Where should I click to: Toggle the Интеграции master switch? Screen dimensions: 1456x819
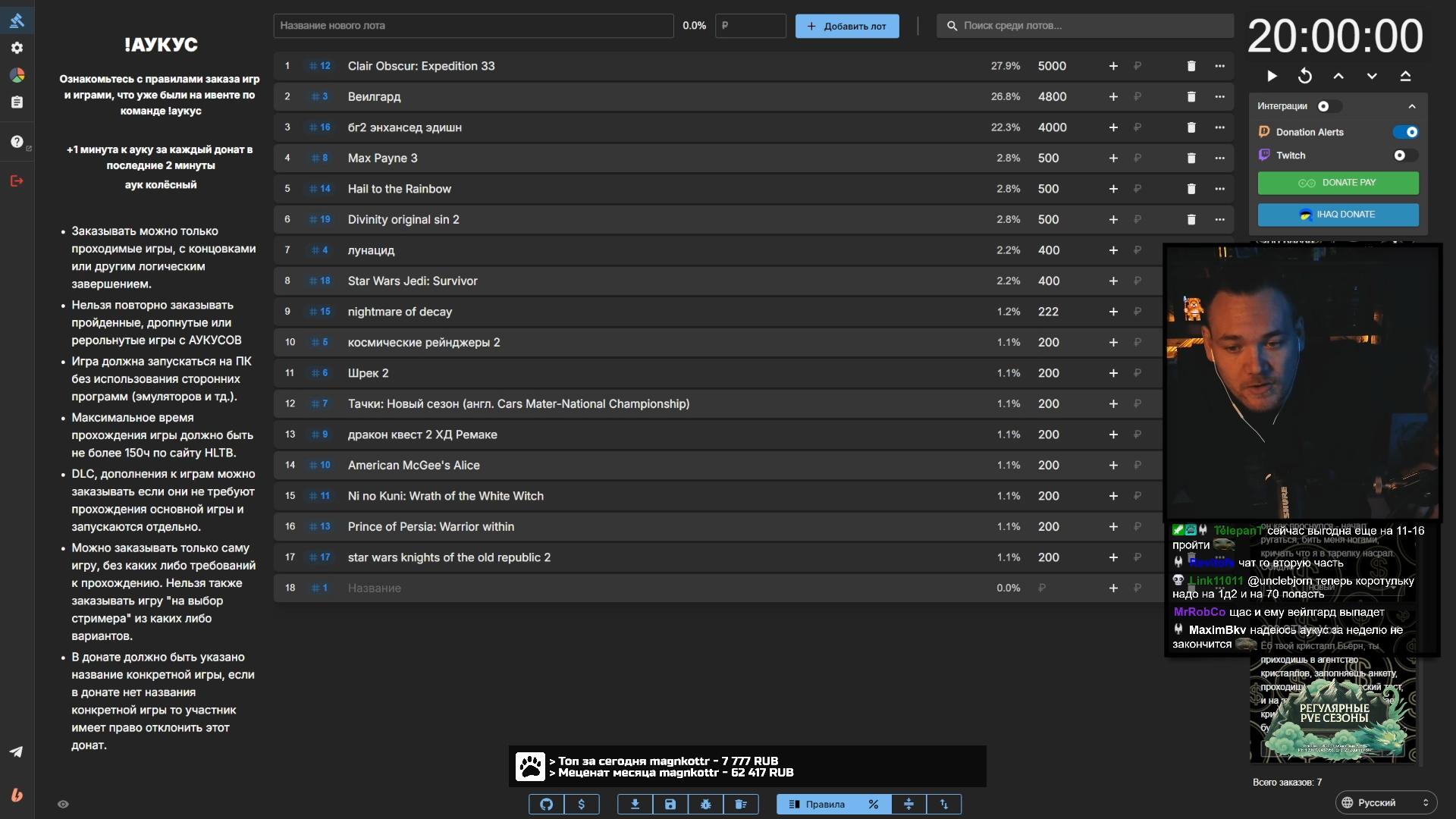coord(1329,106)
